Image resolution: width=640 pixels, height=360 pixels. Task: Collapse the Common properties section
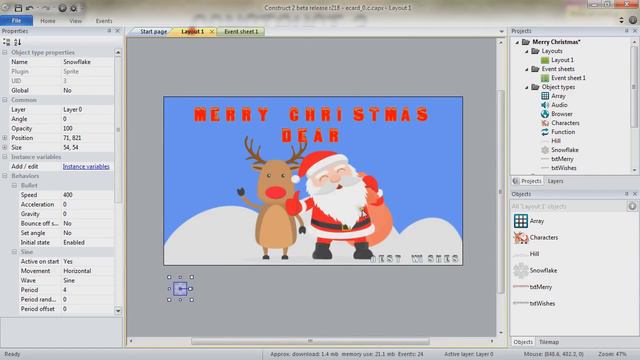click(5, 100)
